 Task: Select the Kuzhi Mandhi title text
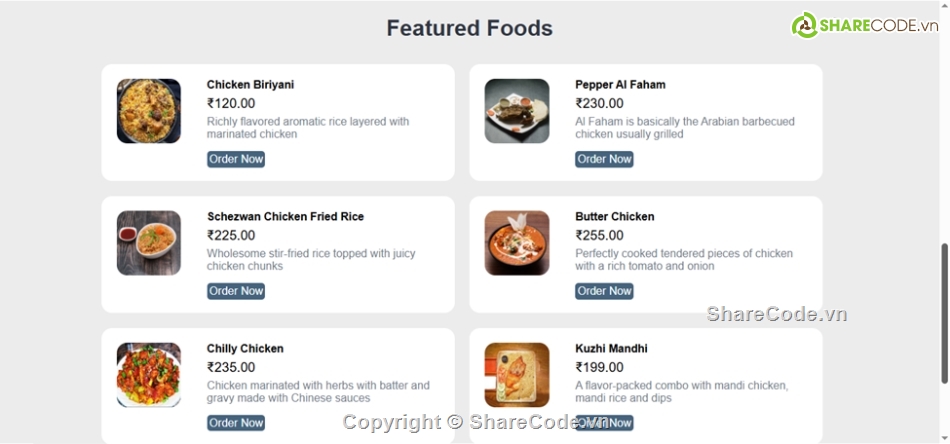611,349
